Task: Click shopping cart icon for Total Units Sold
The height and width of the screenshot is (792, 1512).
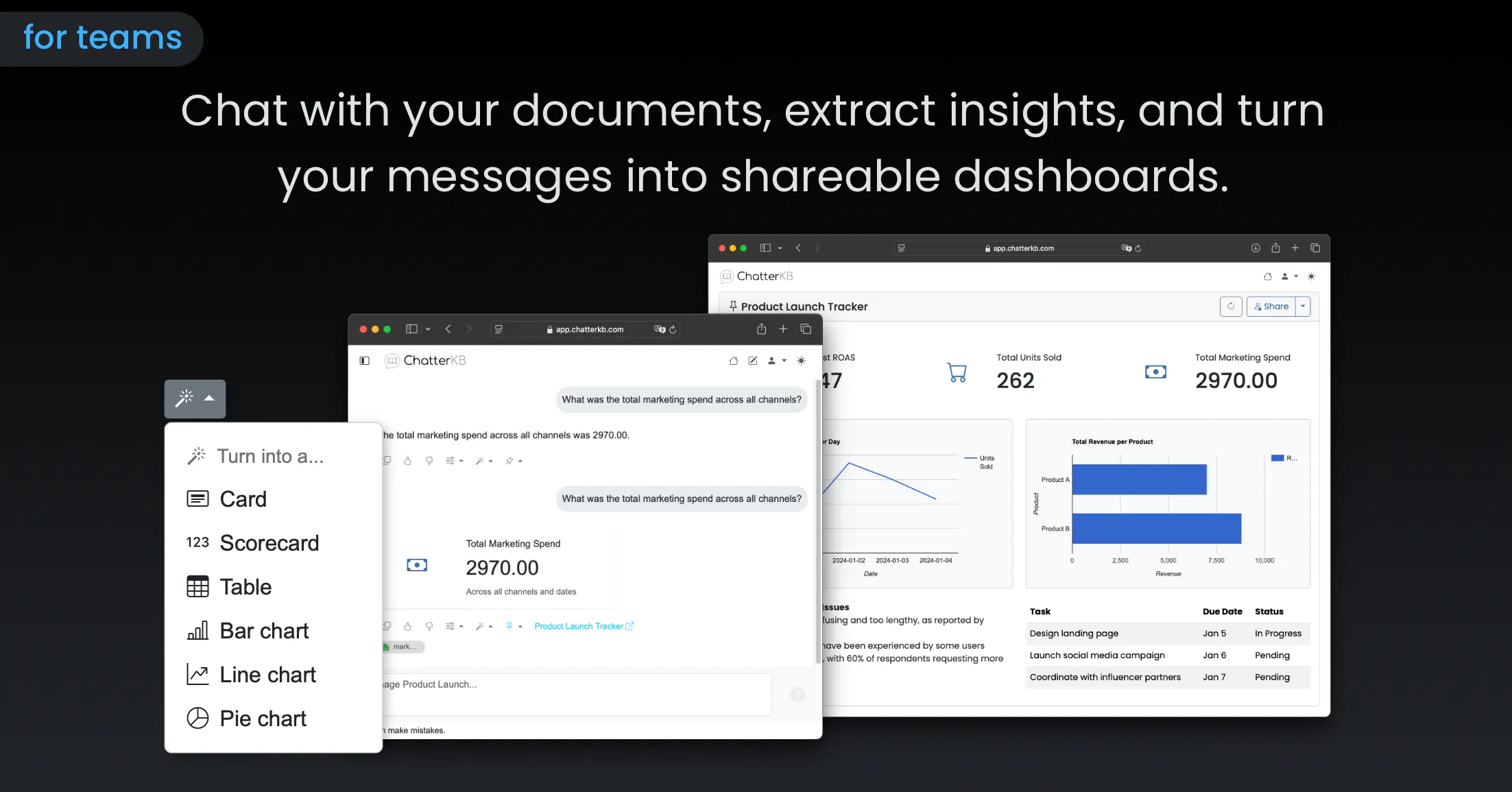Action: pos(957,372)
